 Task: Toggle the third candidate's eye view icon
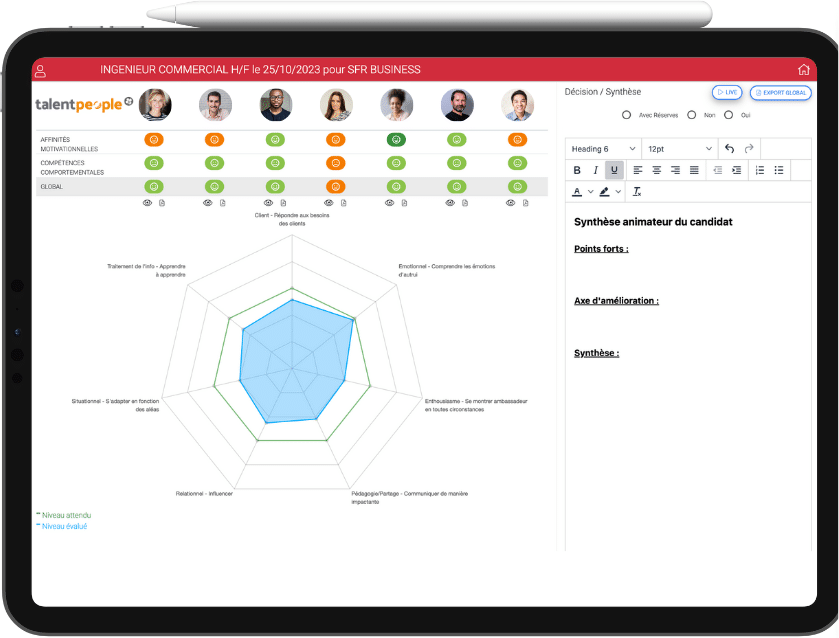pyautogui.click(x=268, y=203)
